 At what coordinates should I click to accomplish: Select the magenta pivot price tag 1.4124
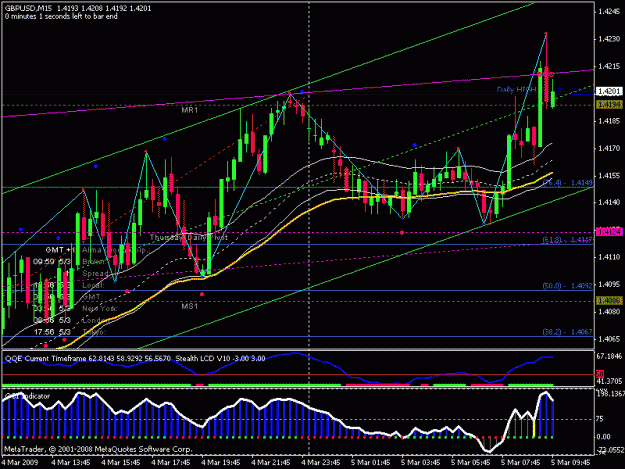[x=609, y=232]
